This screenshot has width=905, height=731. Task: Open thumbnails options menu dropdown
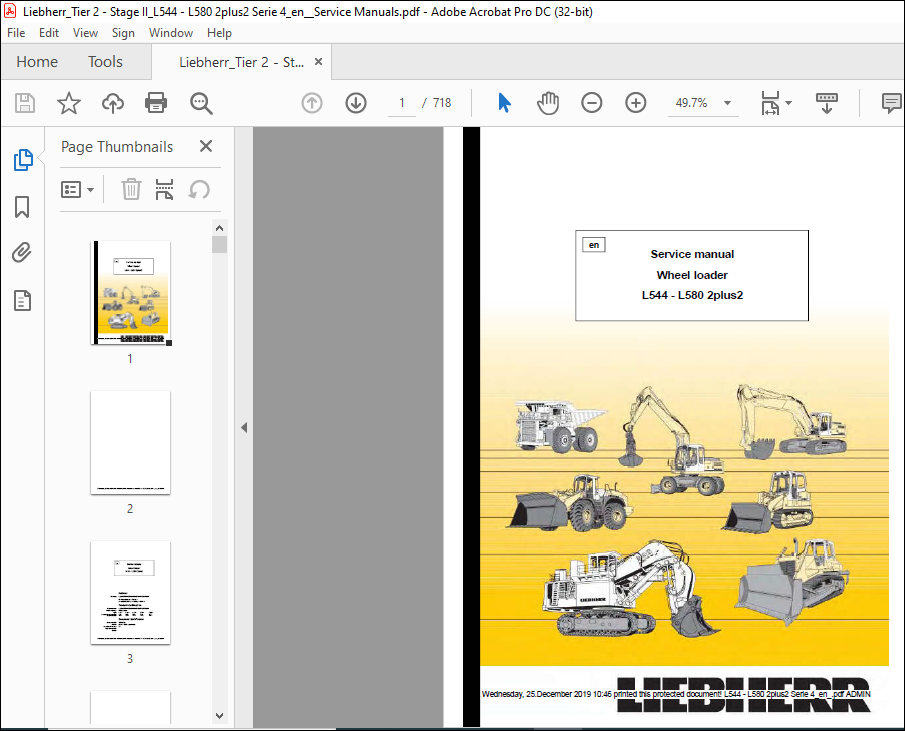click(x=77, y=189)
